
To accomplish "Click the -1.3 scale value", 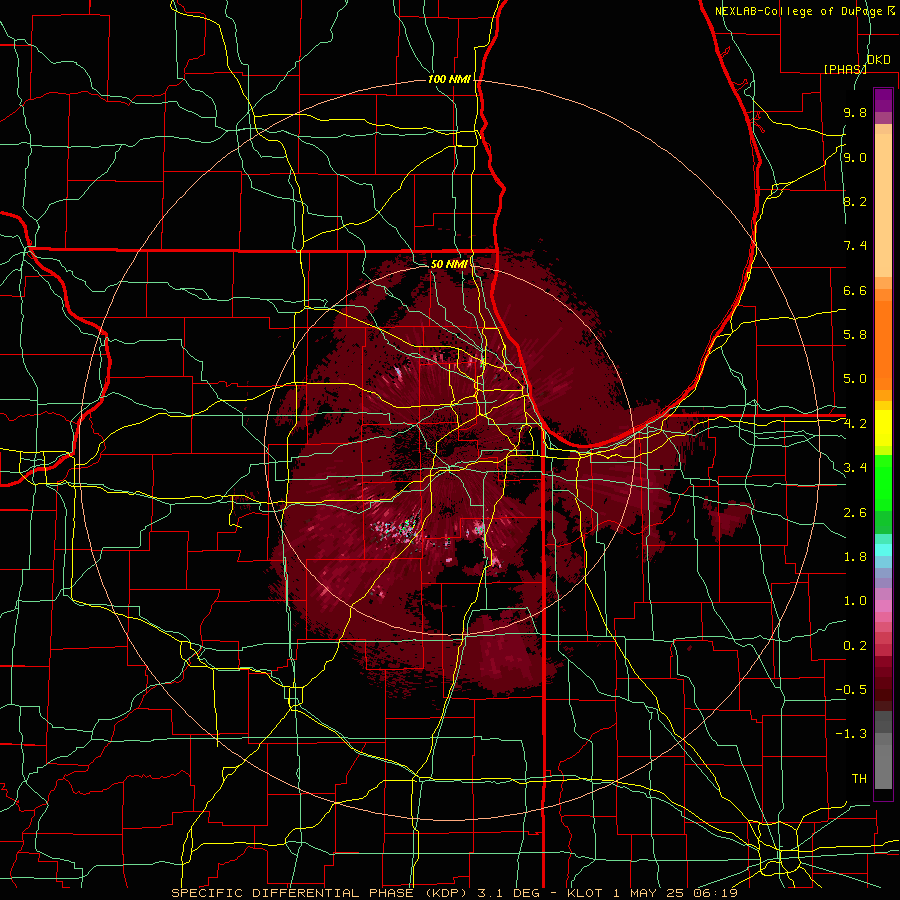I will (851, 734).
